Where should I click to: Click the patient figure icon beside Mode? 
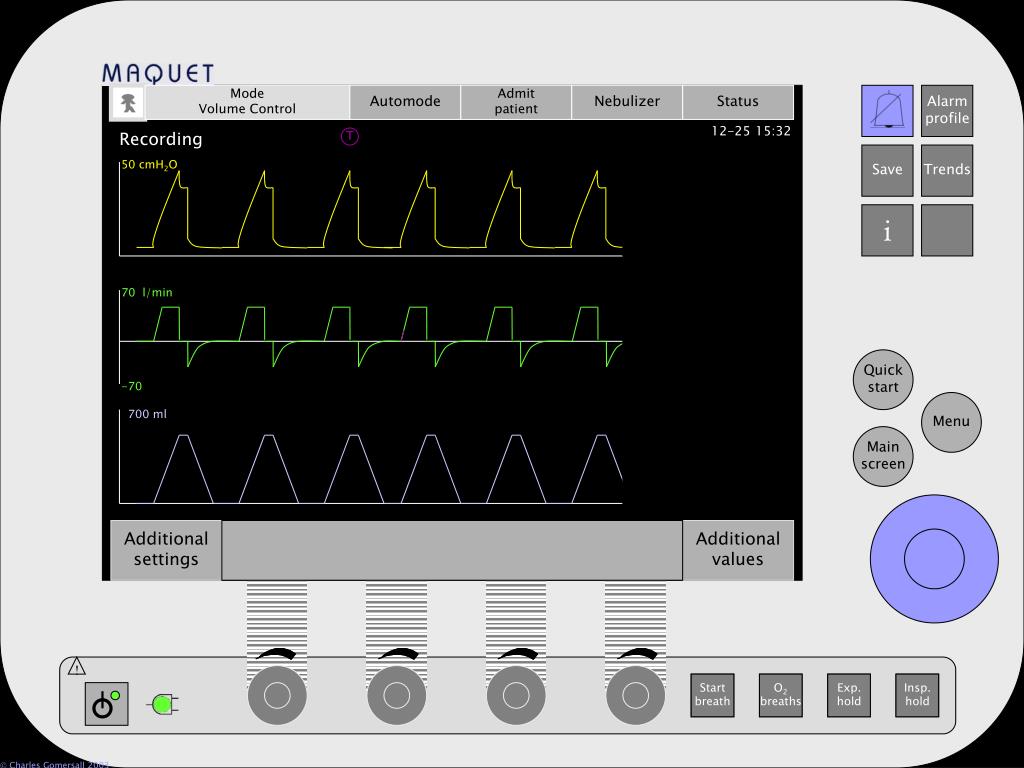click(x=128, y=103)
